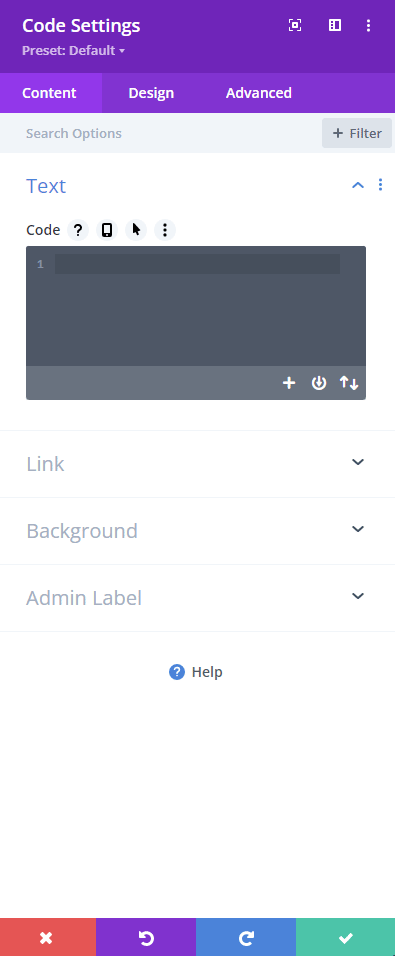Toggle the sidebar snap layout icon
395x956 pixels.
pyautogui.click(x=335, y=25)
